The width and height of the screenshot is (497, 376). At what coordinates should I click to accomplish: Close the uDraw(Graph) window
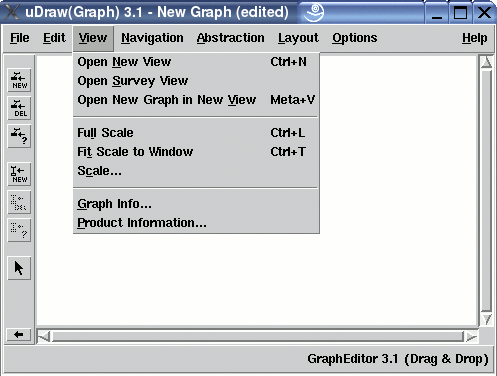484,13
